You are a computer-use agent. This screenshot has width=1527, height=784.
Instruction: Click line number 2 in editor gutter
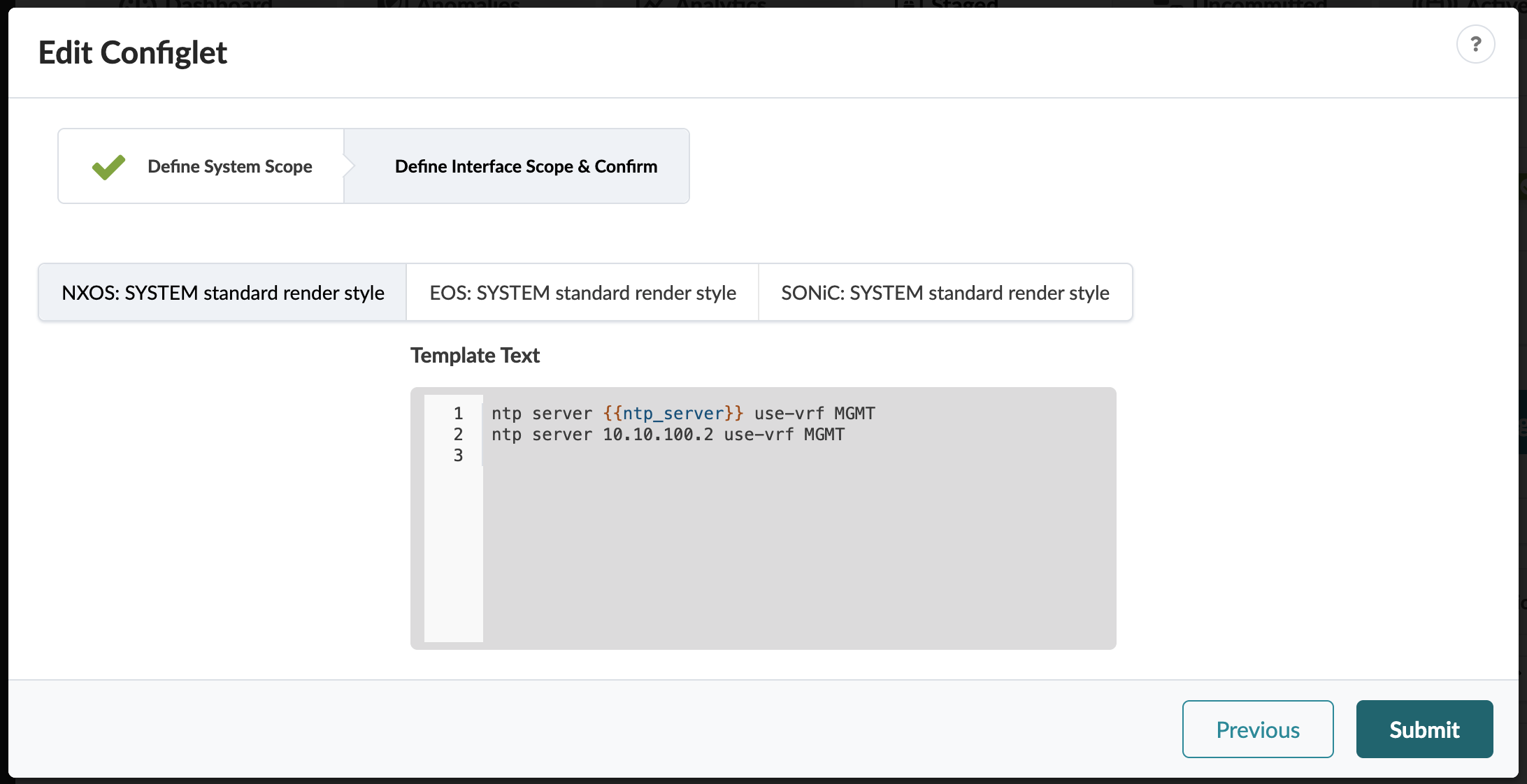point(458,435)
